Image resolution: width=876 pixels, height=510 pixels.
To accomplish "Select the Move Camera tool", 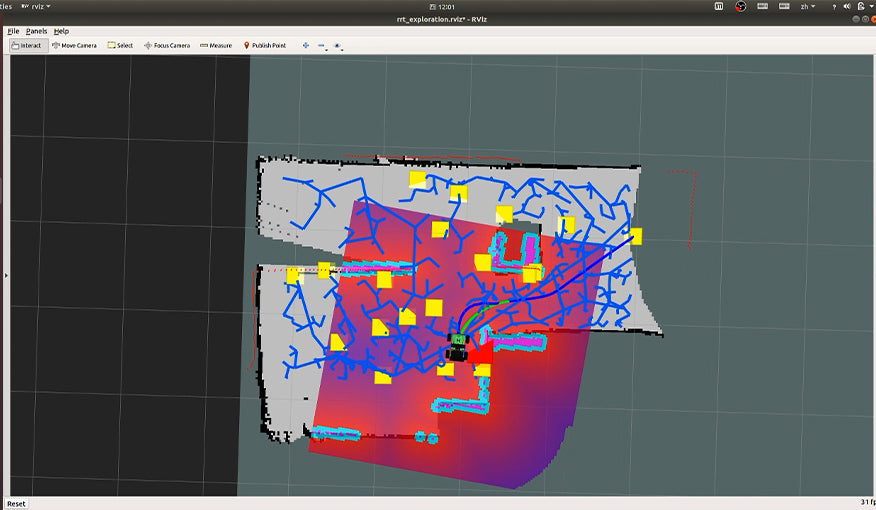I will 75,45.
